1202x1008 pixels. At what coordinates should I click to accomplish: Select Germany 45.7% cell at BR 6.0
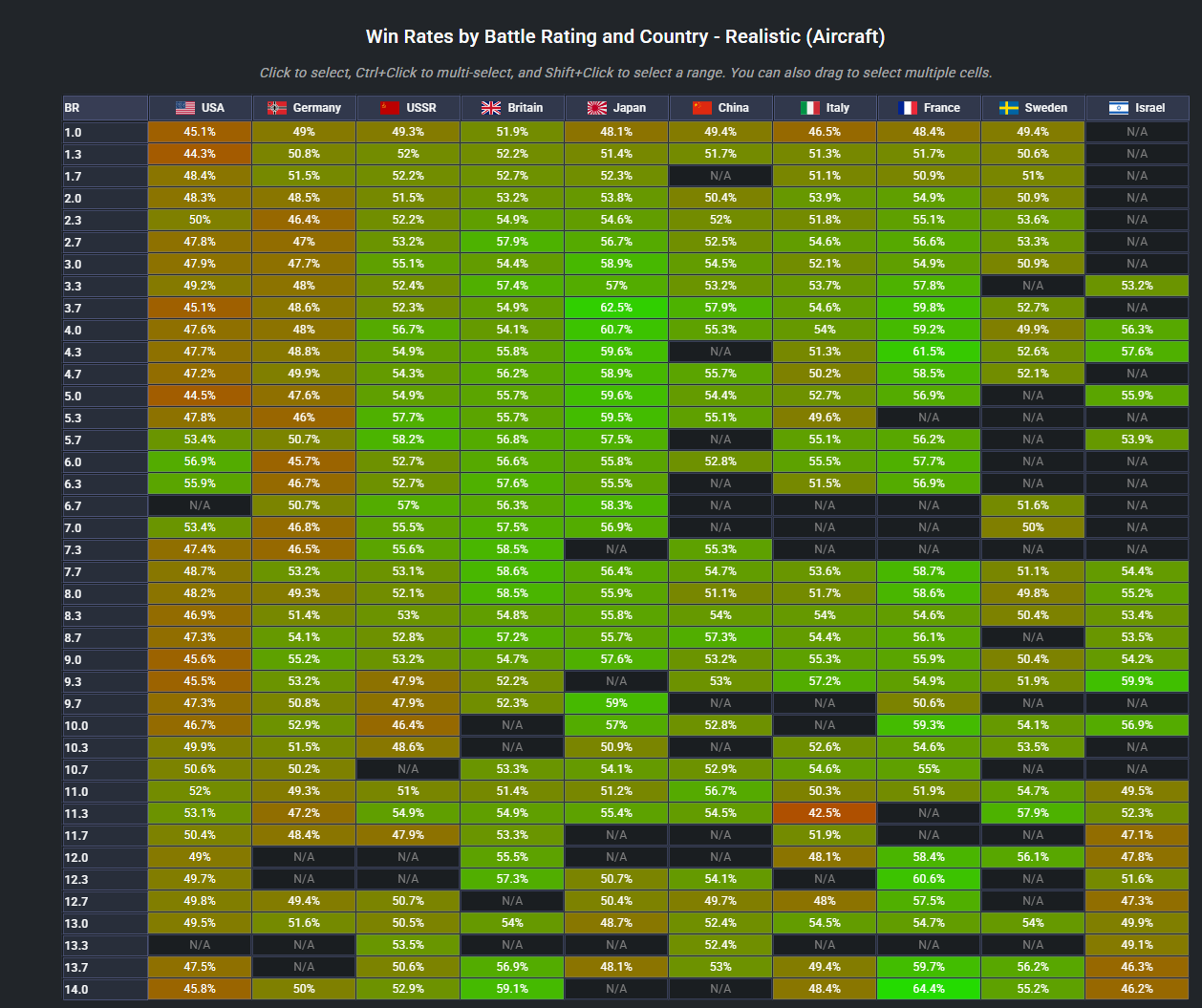304,461
